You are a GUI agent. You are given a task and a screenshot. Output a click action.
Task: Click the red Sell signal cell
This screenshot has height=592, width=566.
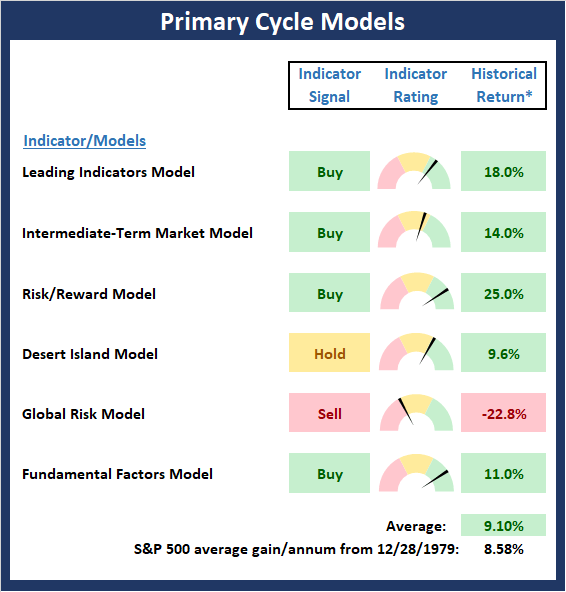coord(329,413)
